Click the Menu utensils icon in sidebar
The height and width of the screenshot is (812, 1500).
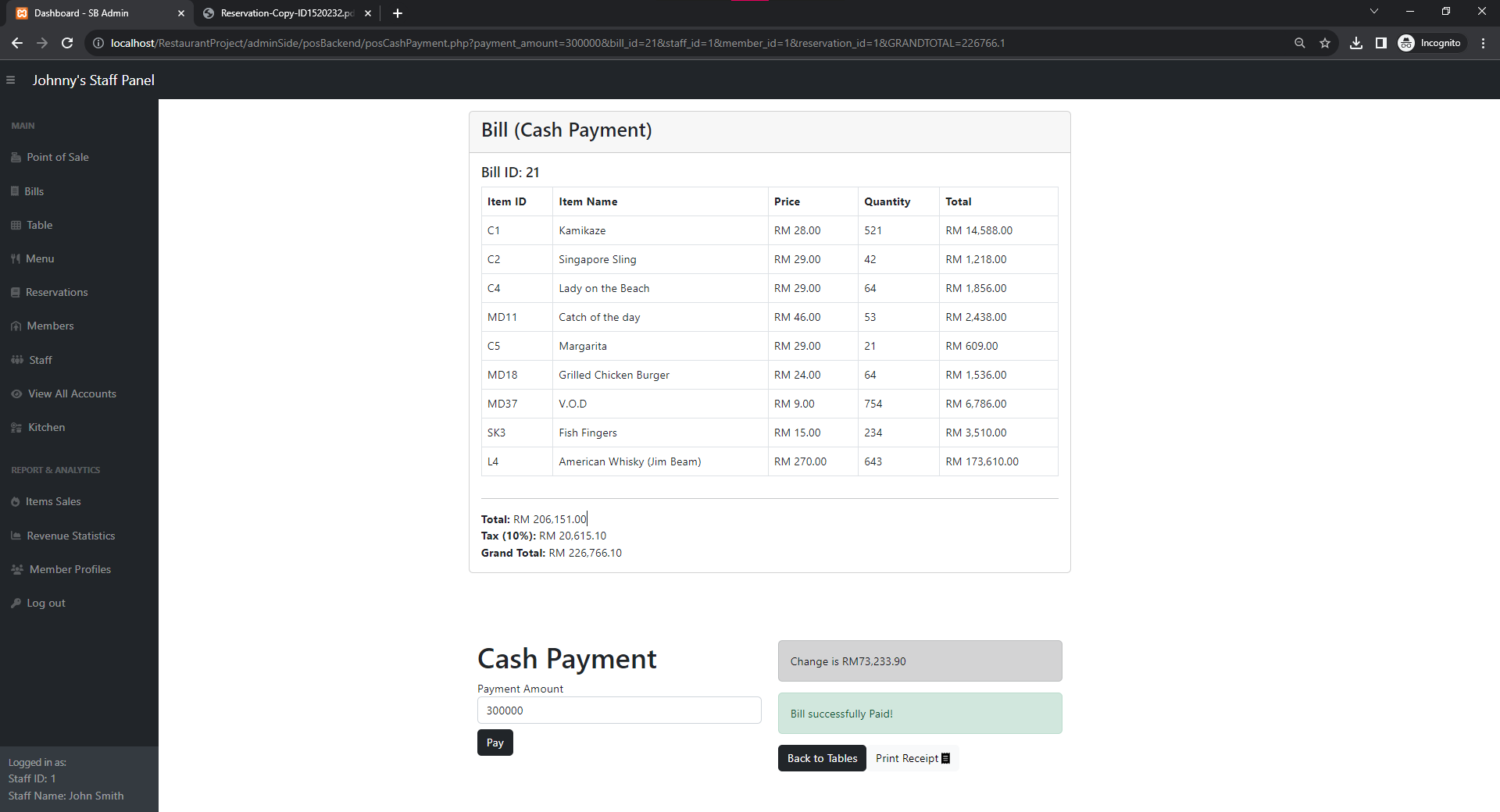click(x=16, y=258)
